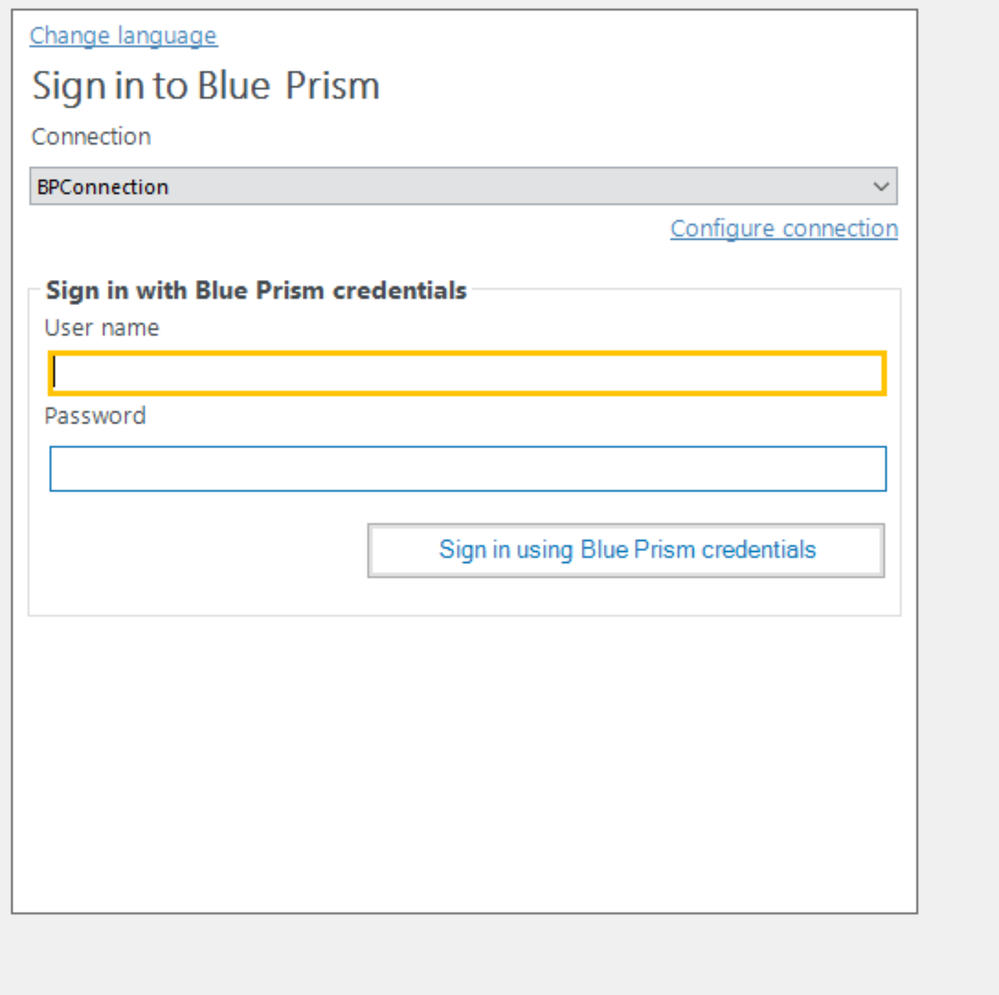
Task: Click the User name label
Action: pyautogui.click(x=102, y=328)
